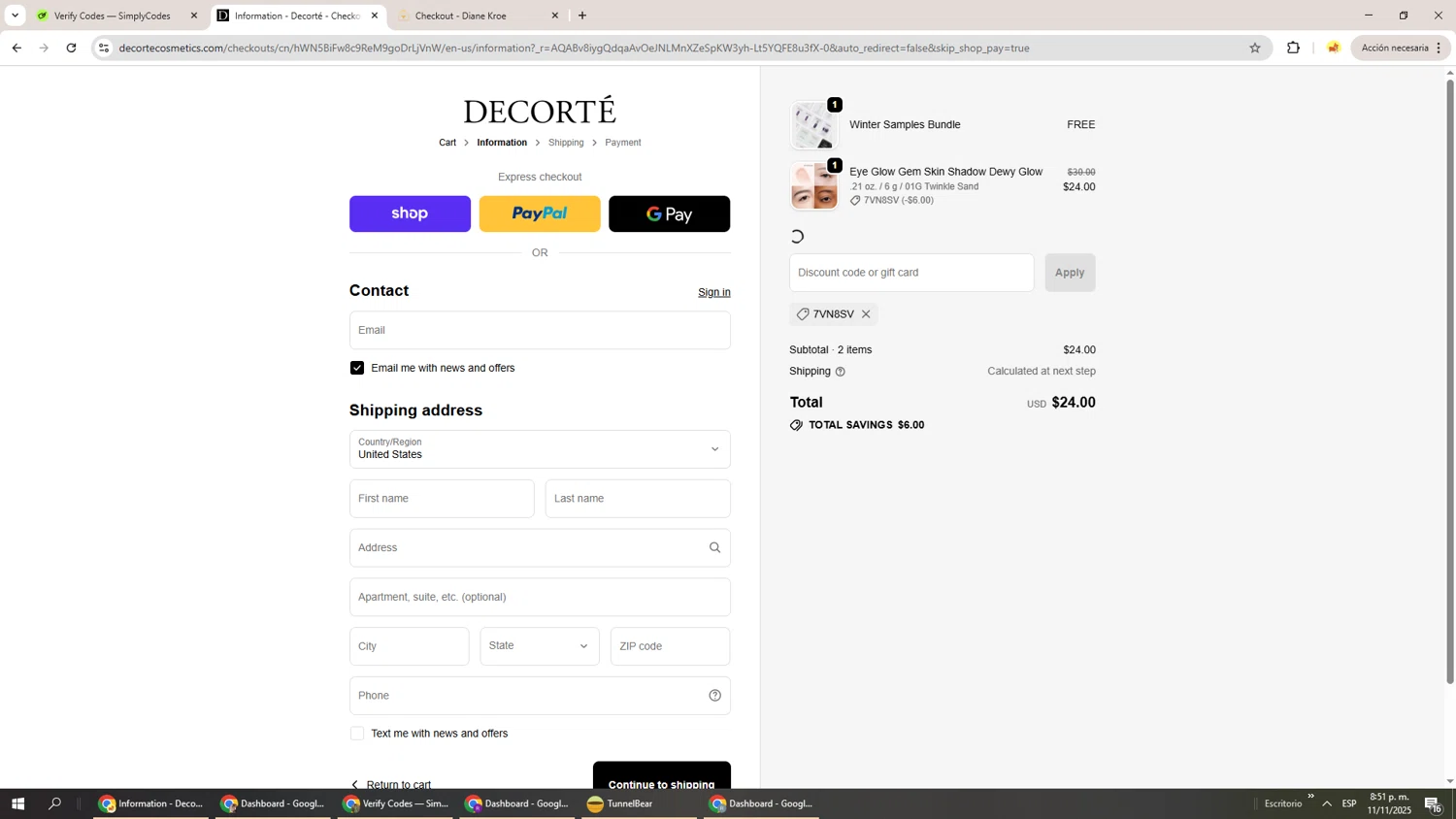Click the Phone number field
This screenshot has width=1456, height=819.
point(540,696)
